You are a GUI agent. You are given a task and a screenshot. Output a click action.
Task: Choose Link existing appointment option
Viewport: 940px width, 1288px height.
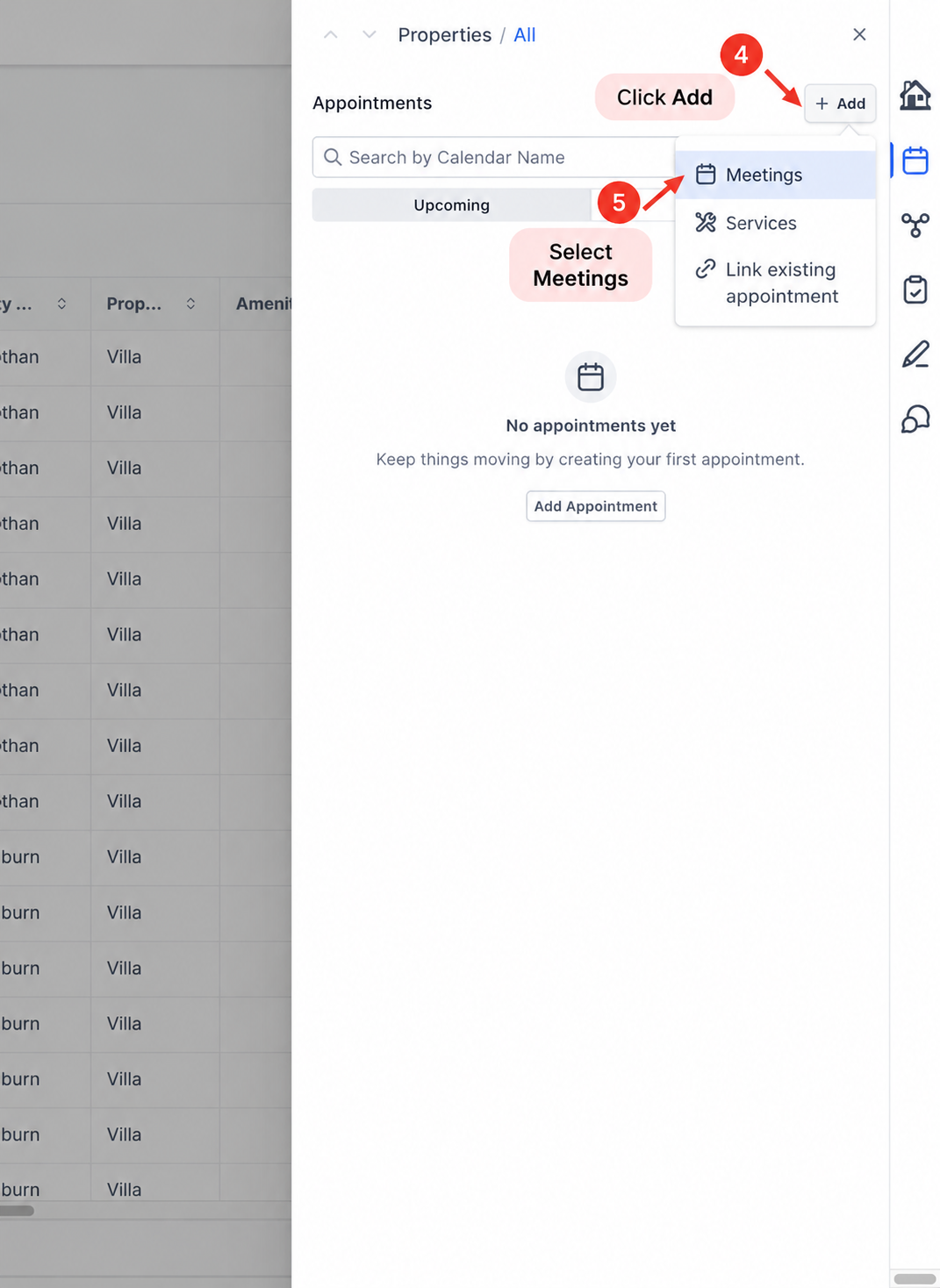776,283
